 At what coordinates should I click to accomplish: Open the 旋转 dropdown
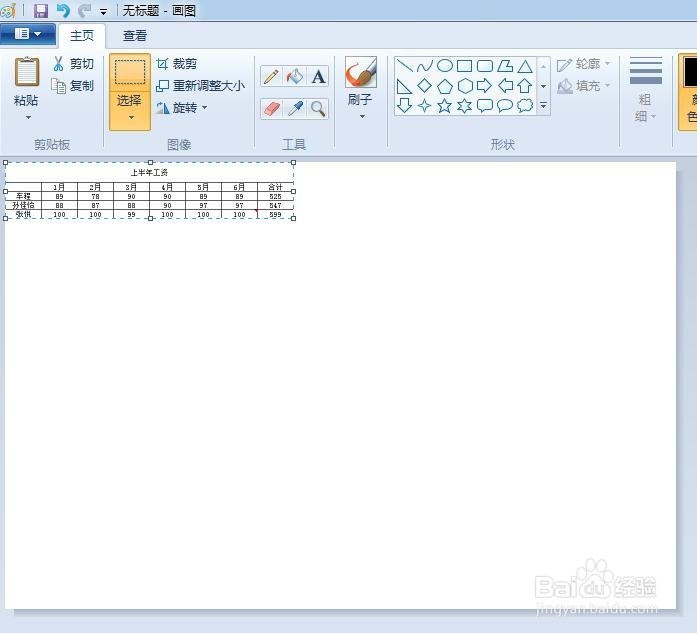[x=182, y=108]
